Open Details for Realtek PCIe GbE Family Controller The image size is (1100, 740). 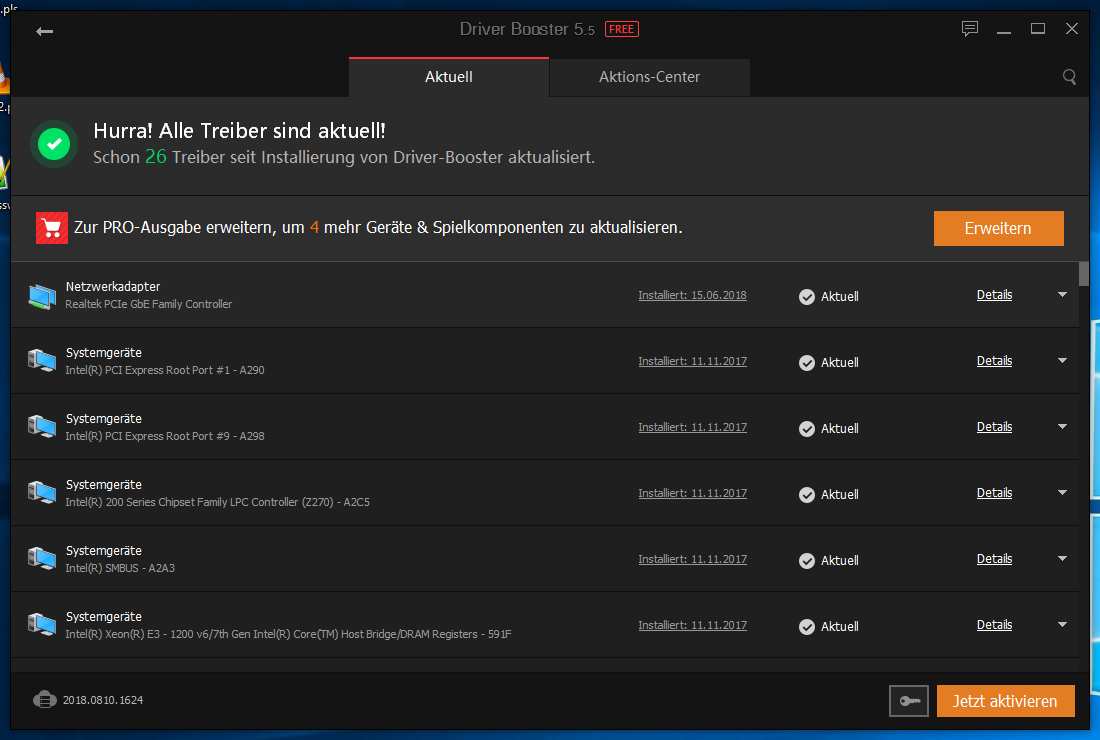994,295
